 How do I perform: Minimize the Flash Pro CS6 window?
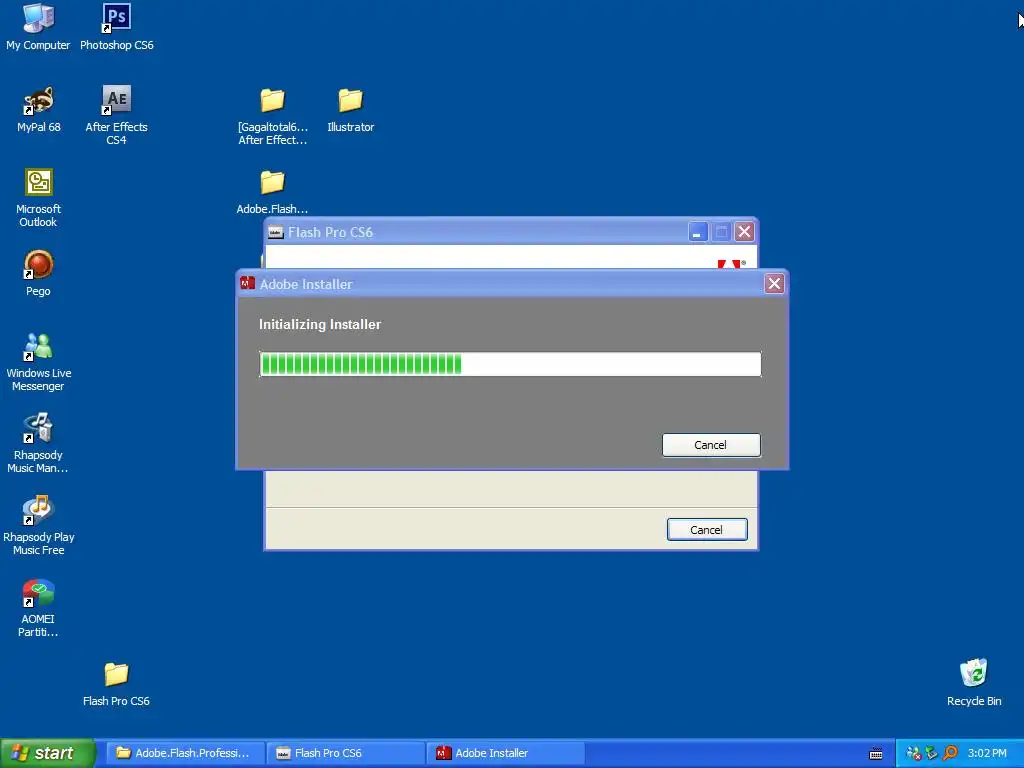coord(697,232)
